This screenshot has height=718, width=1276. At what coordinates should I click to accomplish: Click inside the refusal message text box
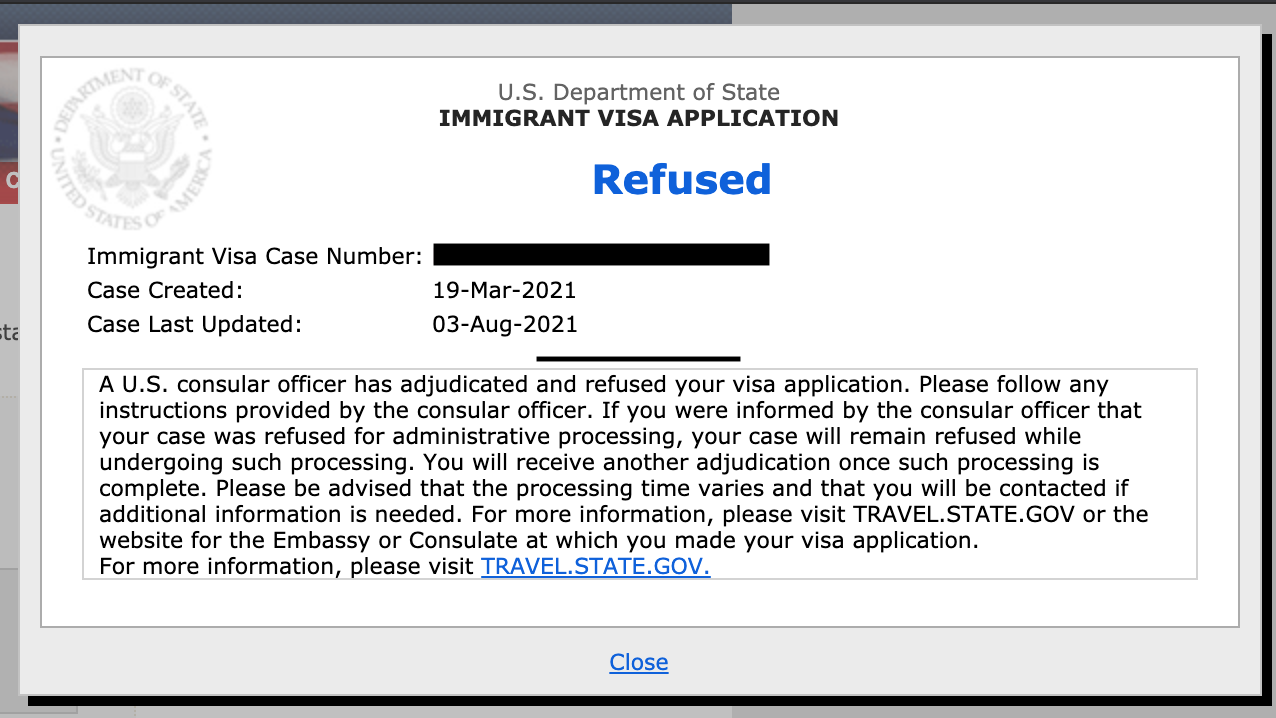pyautogui.click(x=640, y=474)
